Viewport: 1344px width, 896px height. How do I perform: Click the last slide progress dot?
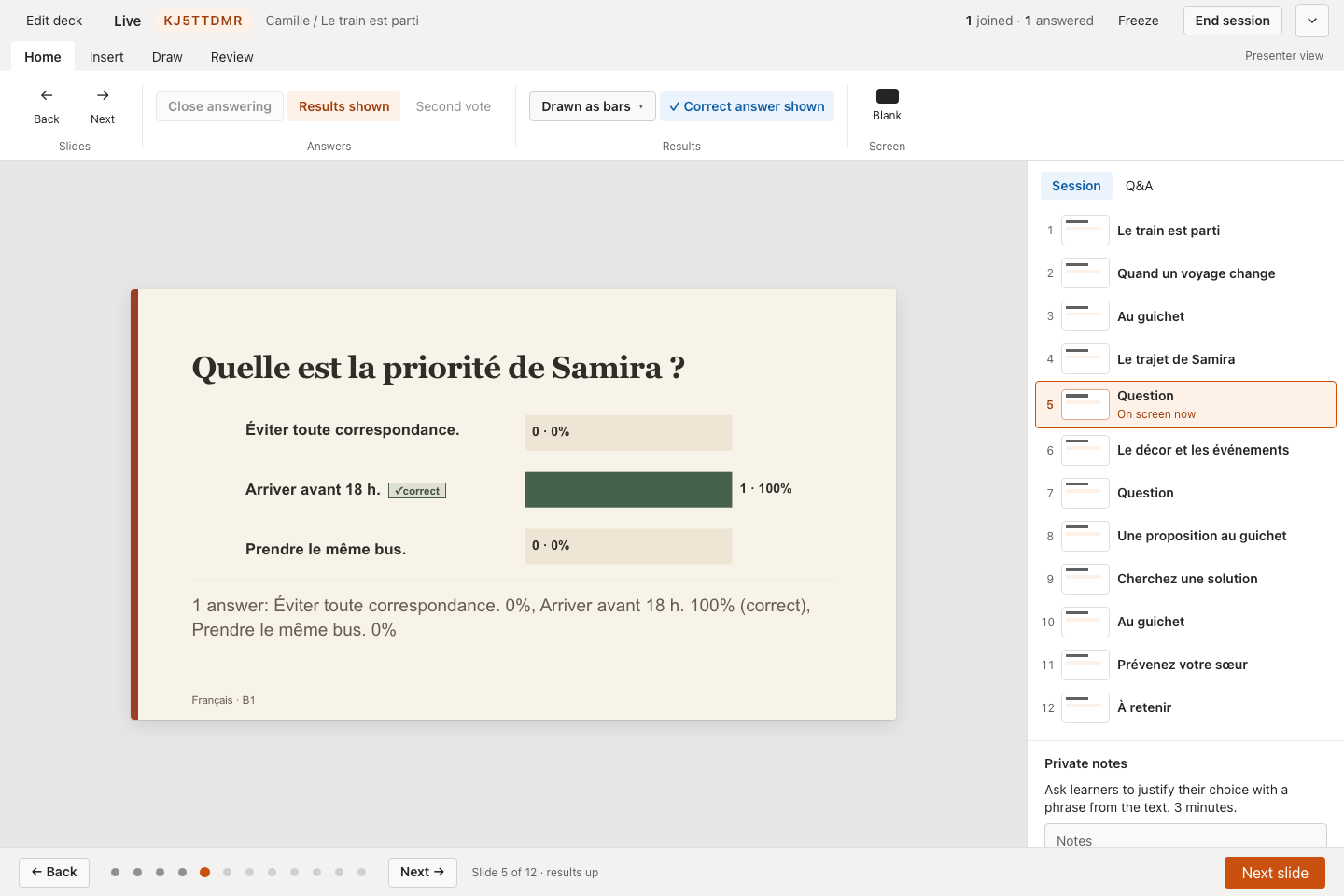(361, 873)
